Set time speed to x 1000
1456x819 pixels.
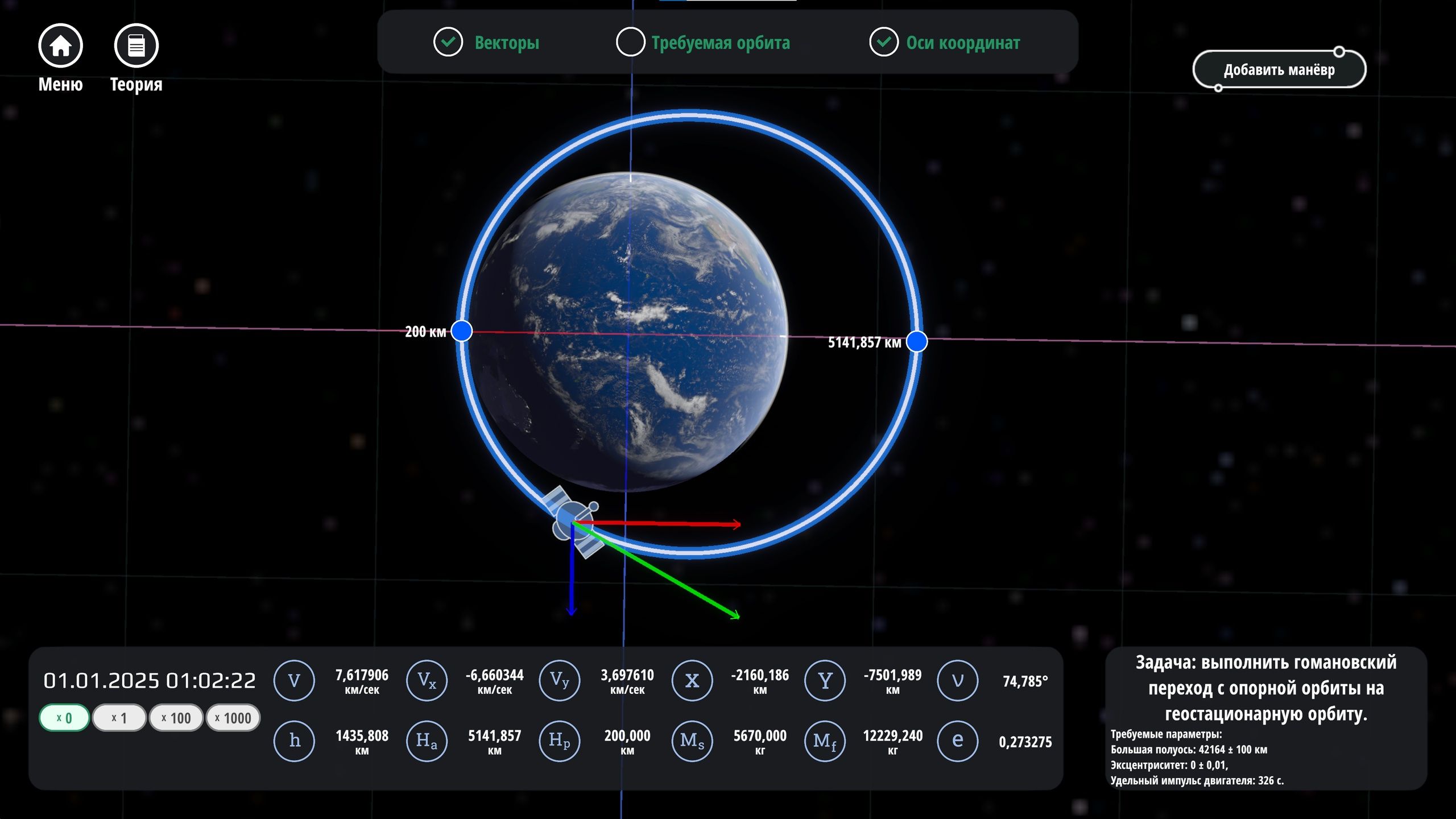pos(233,718)
